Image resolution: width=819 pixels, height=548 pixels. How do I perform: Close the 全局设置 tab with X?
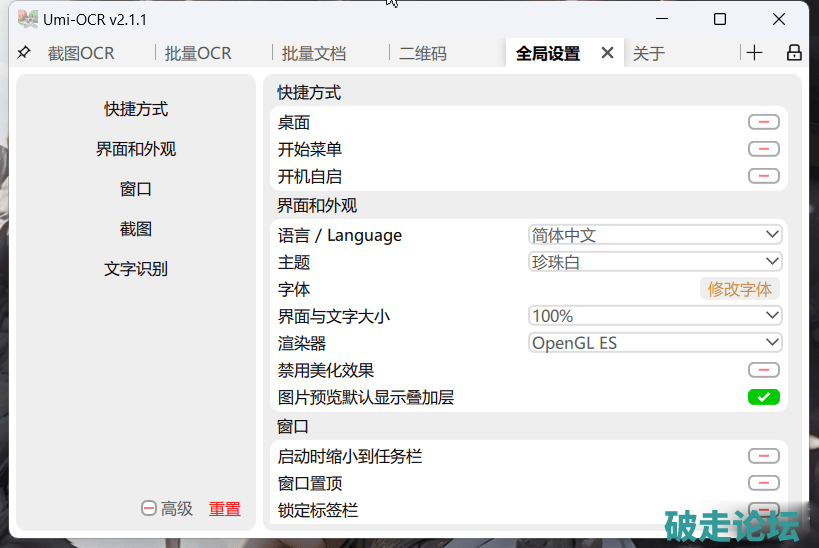tap(607, 53)
